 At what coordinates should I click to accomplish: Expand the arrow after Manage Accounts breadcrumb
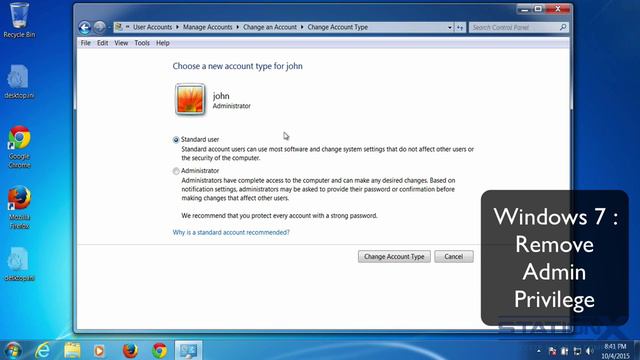pyautogui.click(x=238, y=27)
